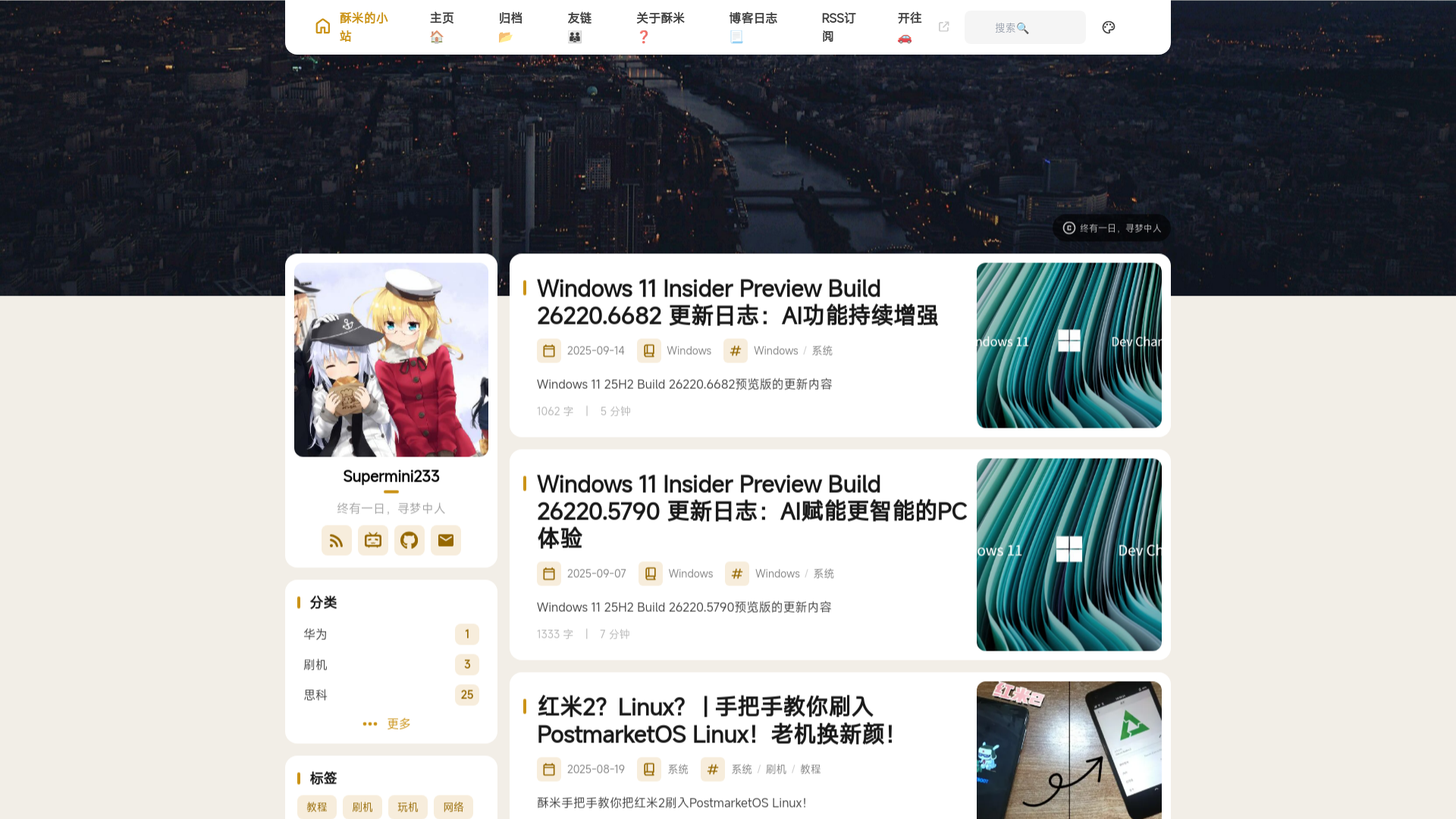
Task: Click the 刷机 tag of the 2025-08-19 post
Action: click(x=776, y=770)
